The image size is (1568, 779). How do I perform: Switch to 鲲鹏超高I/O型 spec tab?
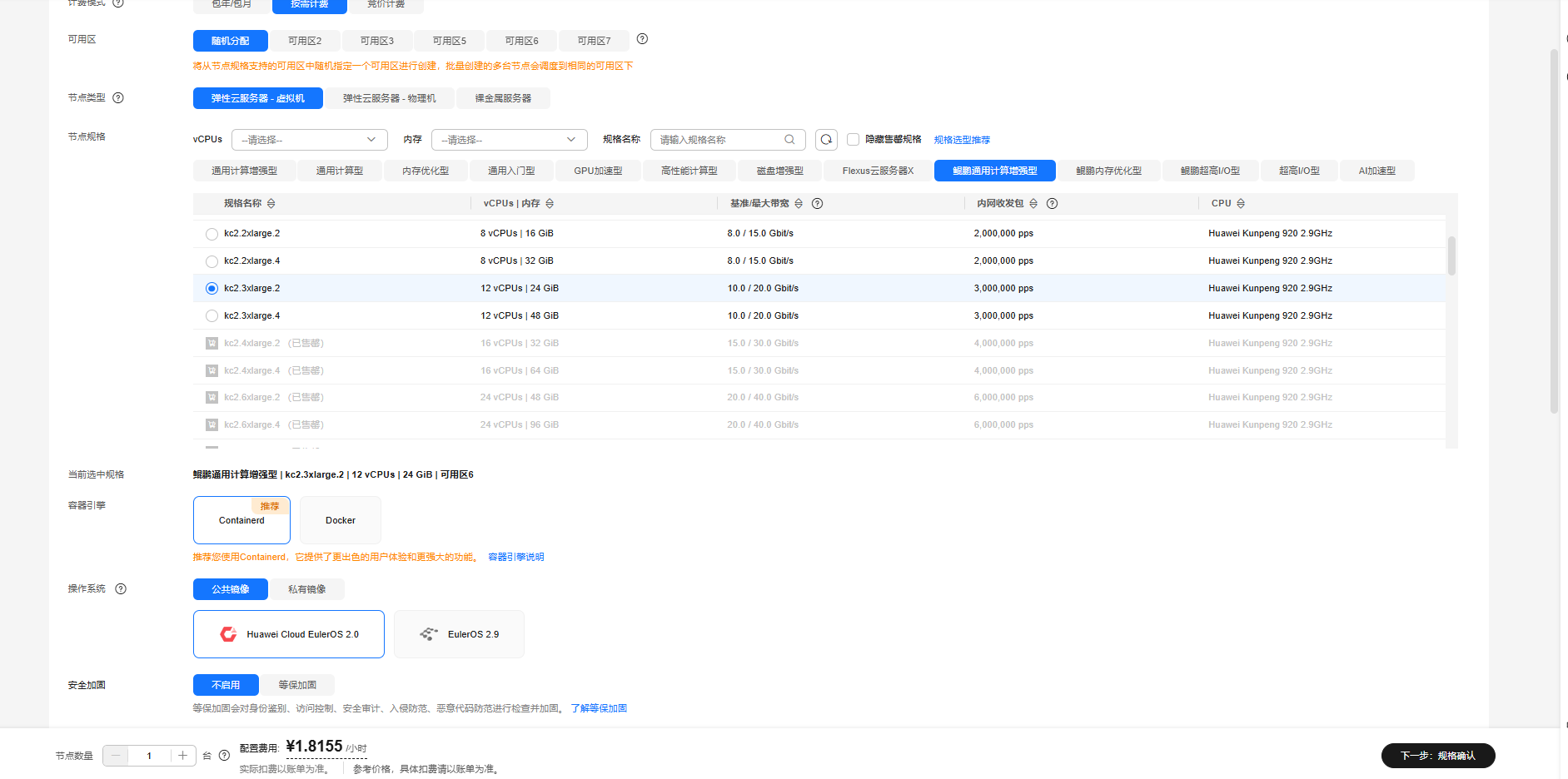1210,171
